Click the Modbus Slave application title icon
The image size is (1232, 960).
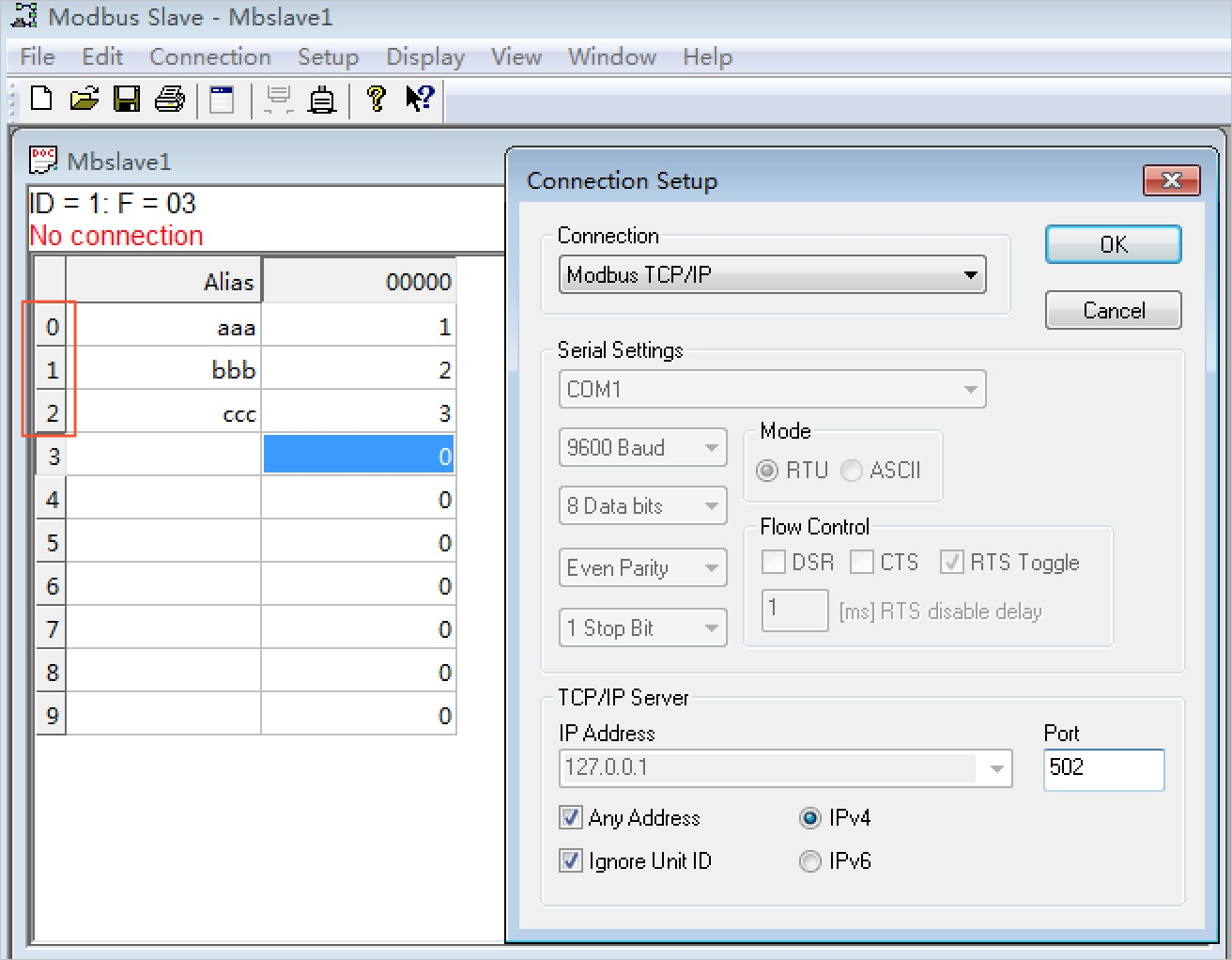pyautogui.click(x=23, y=16)
